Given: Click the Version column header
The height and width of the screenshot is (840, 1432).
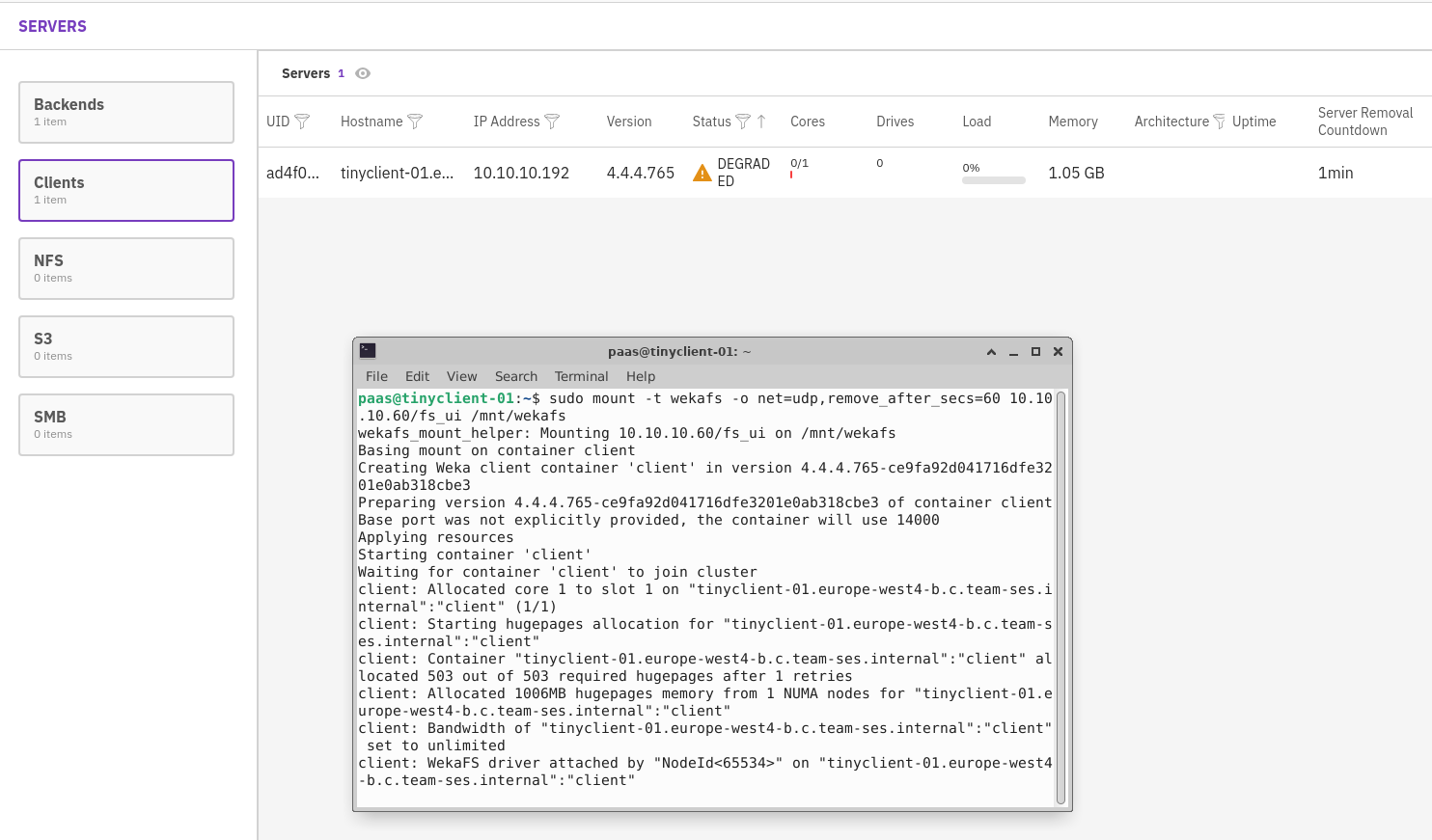Looking at the screenshot, I should tap(629, 122).
